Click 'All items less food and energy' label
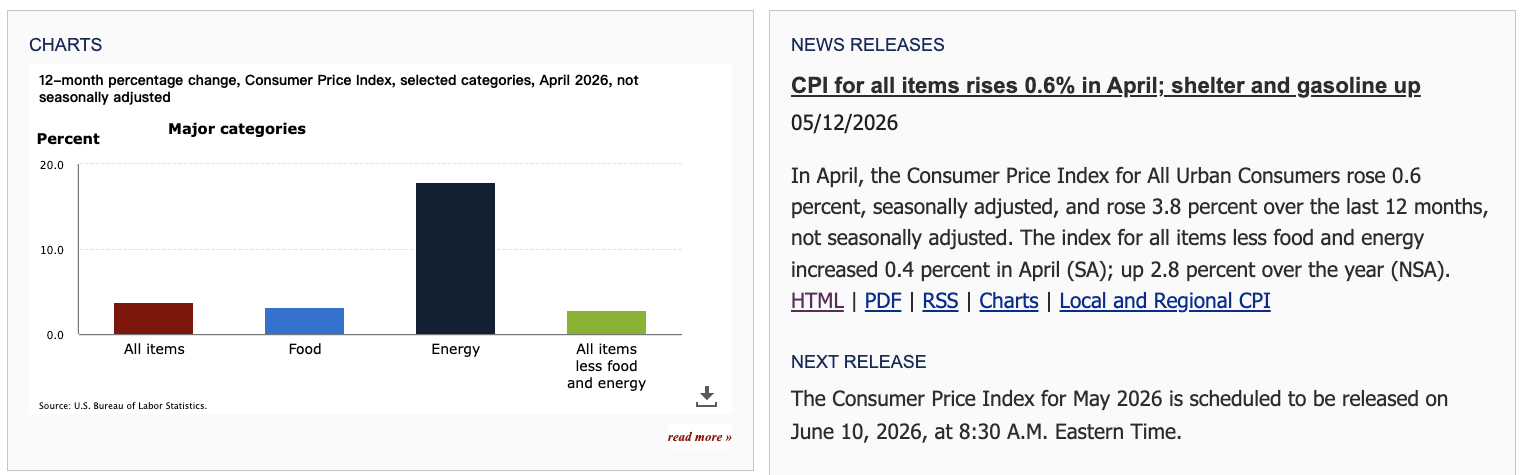The image size is (1522, 475). (x=606, y=366)
